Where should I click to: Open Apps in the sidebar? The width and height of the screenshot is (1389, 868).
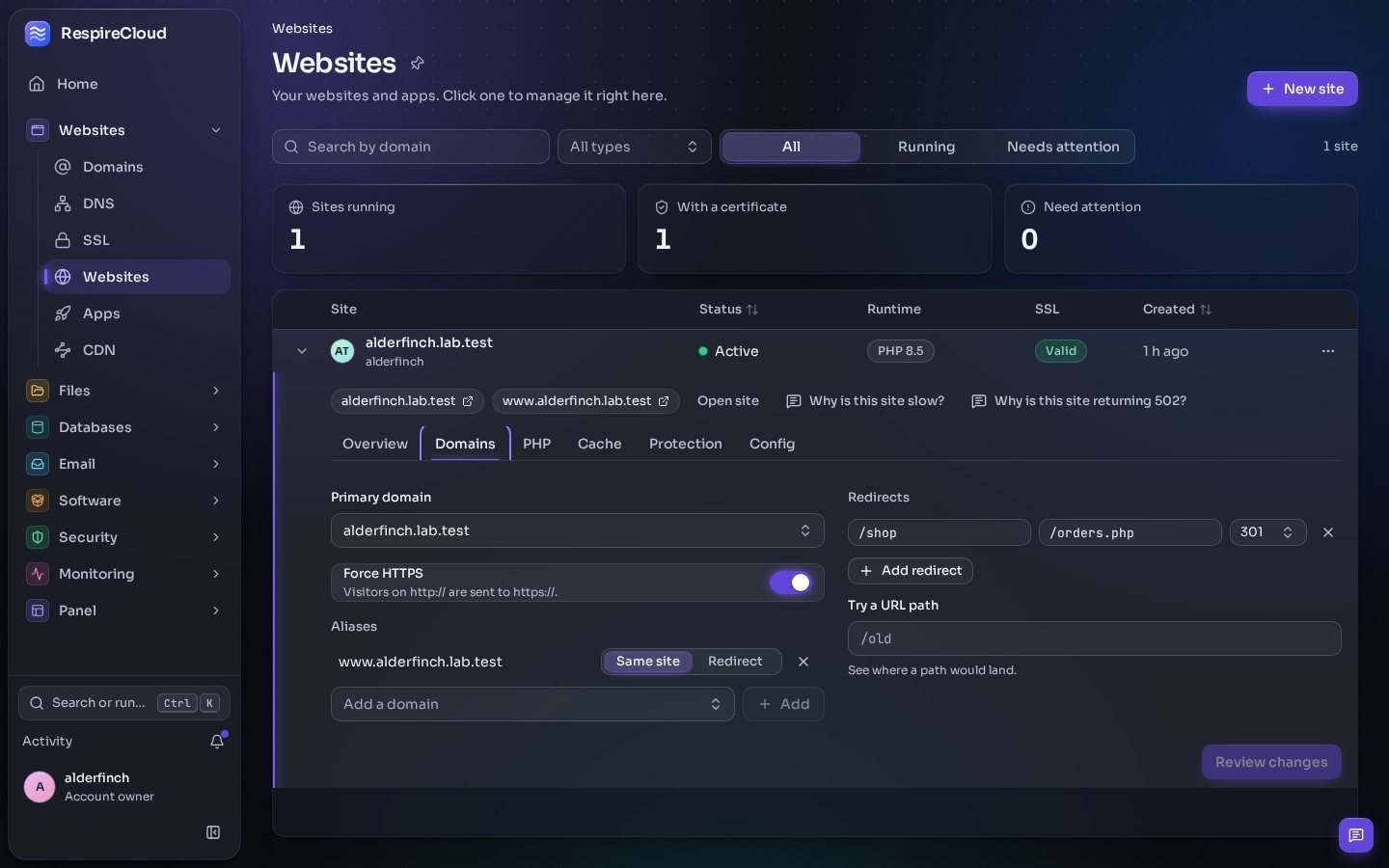point(137,313)
